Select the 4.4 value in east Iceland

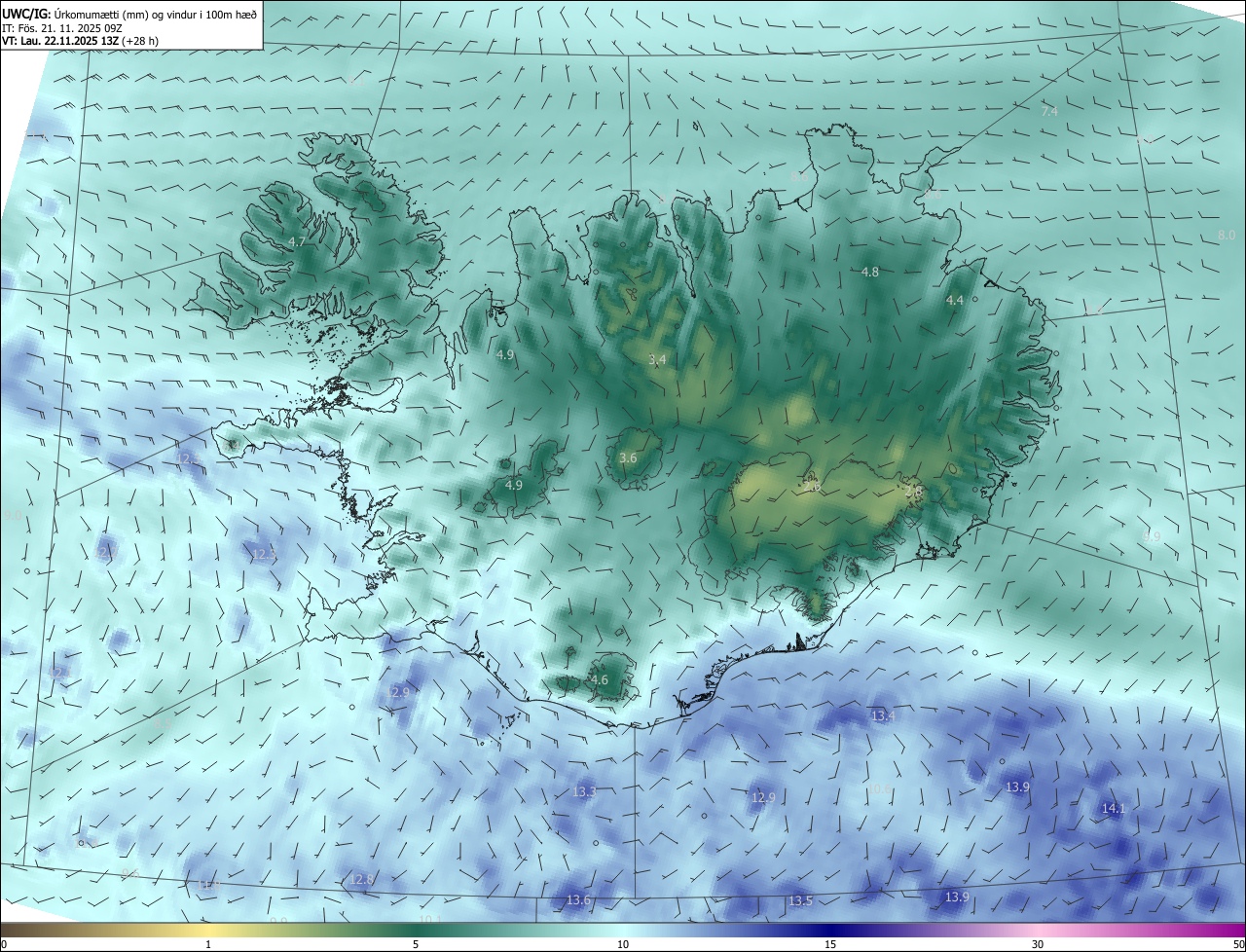[x=955, y=301]
